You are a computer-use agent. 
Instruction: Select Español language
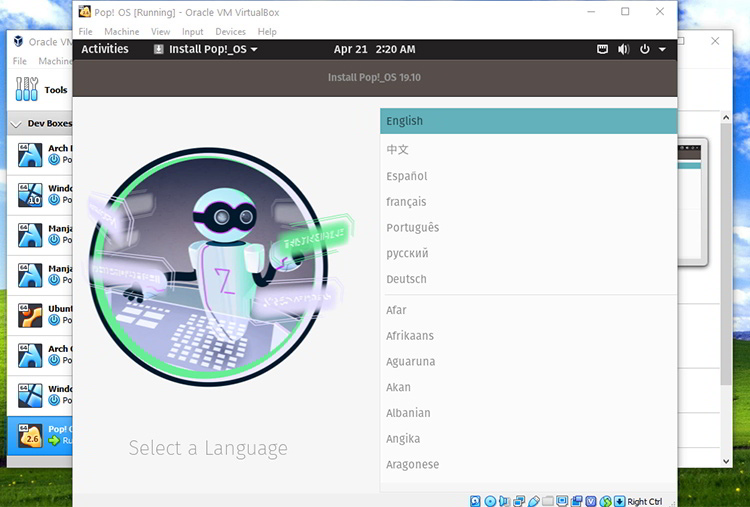[x=529, y=176]
